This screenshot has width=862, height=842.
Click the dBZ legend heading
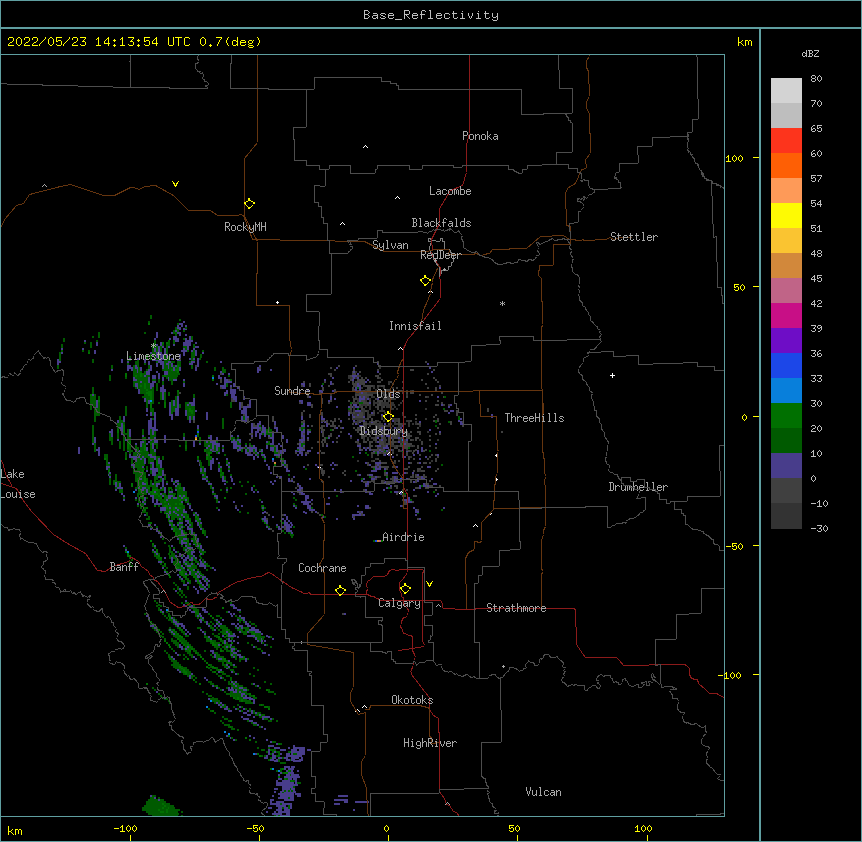tap(810, 53)
